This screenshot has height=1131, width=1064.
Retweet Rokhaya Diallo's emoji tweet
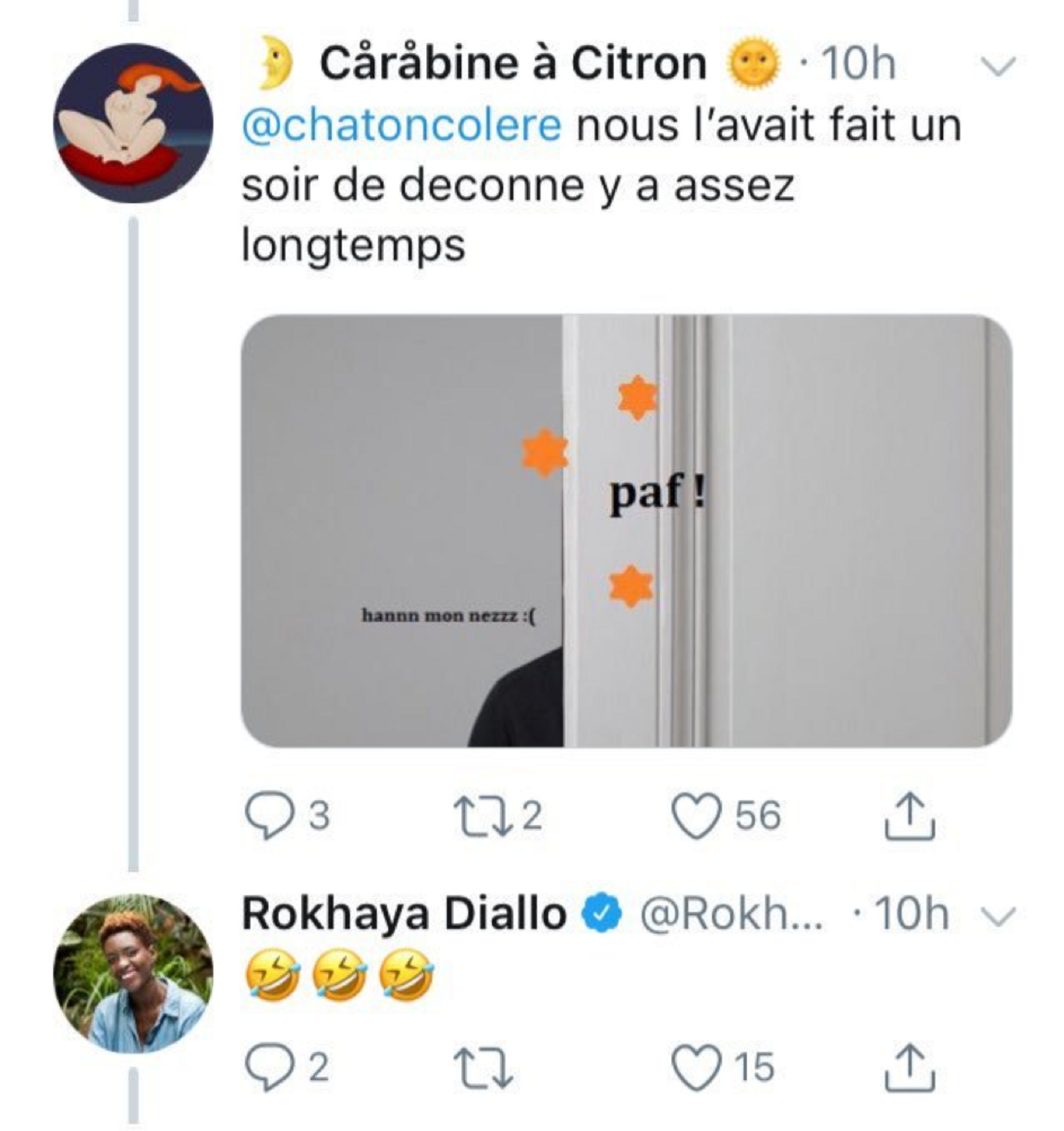click(483, 1068)
